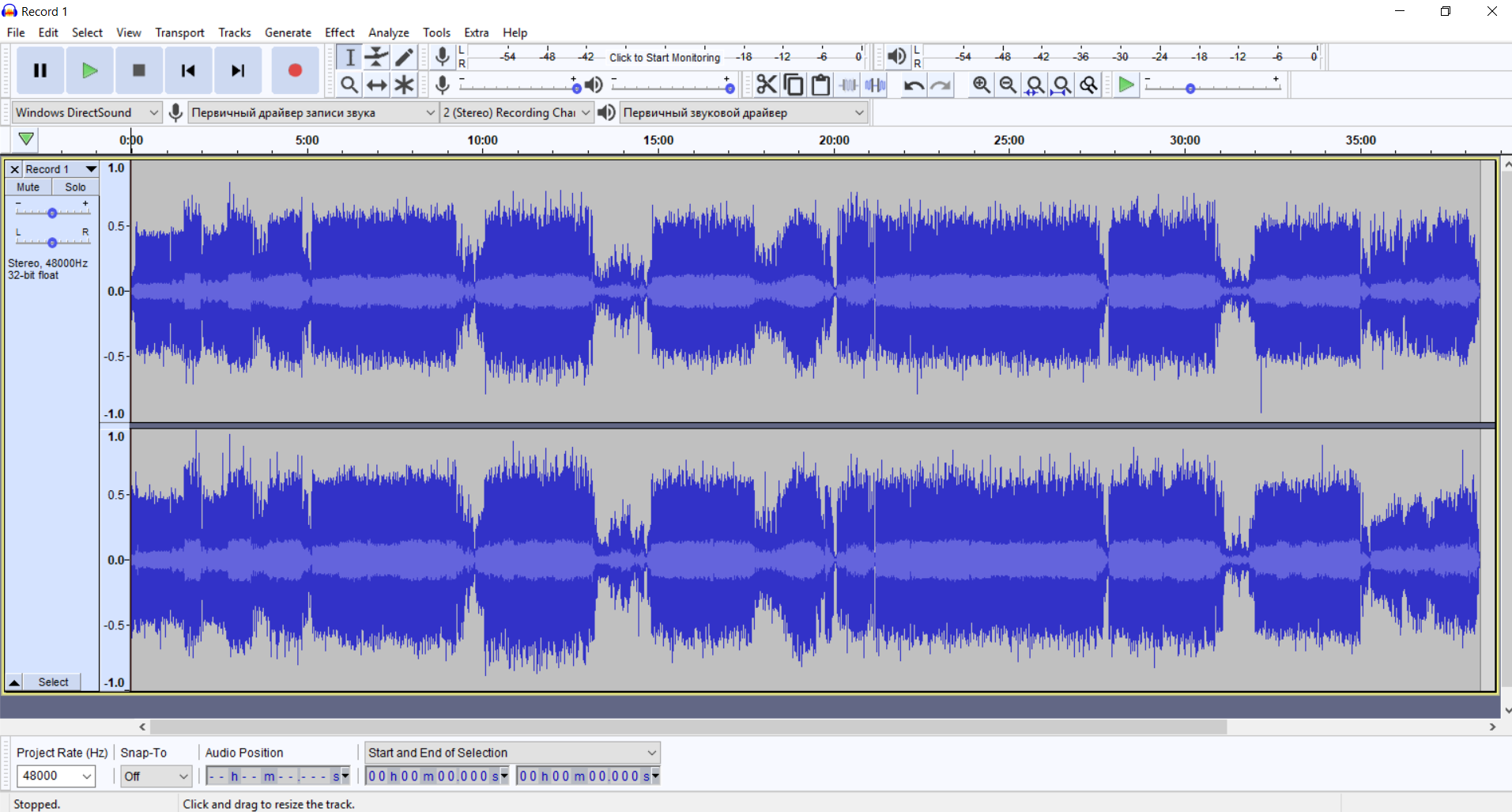
Task: Undo the last action
Action: (x=913, y=85)
